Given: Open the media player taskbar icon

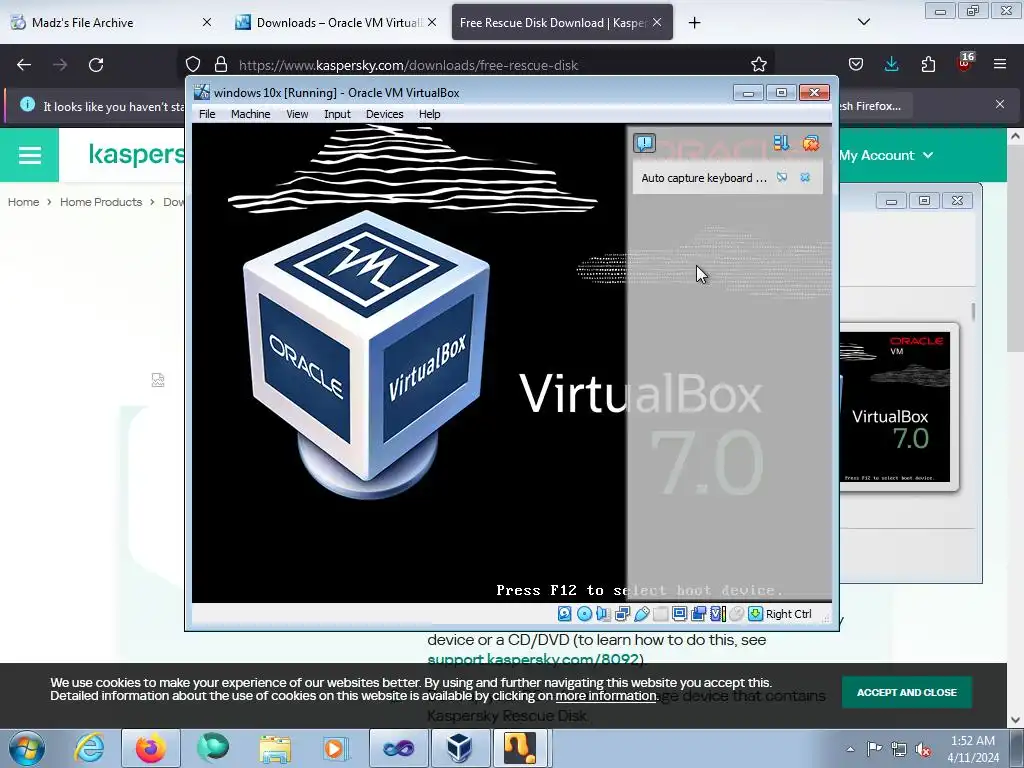Looking at the screenshot, I should coord(336,748).
